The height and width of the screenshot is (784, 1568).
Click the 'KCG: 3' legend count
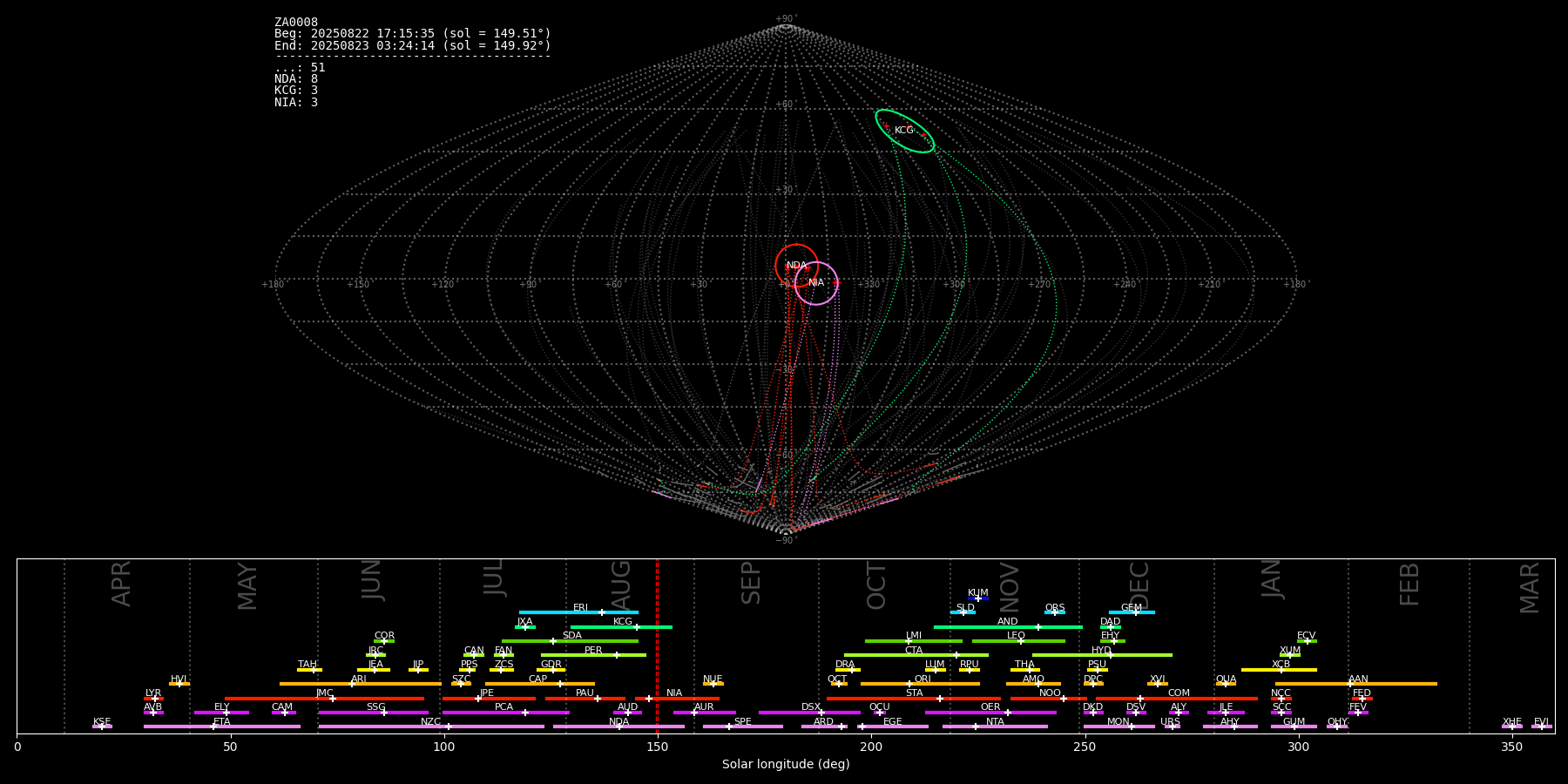[x=296, y=90]
